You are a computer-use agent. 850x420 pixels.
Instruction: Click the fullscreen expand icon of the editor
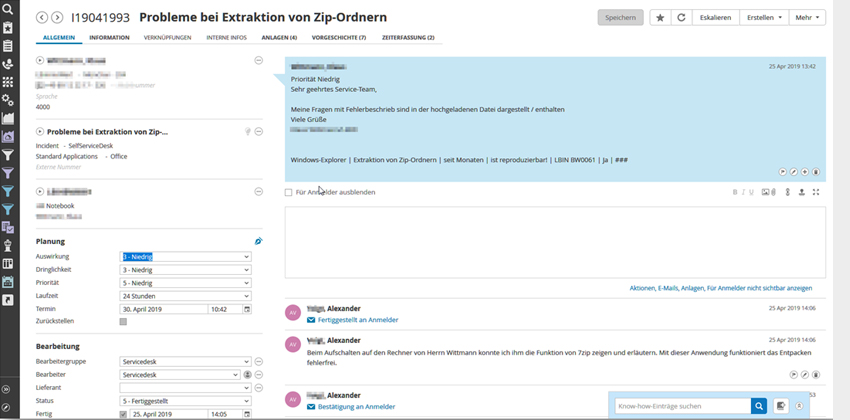click(816, 192)
